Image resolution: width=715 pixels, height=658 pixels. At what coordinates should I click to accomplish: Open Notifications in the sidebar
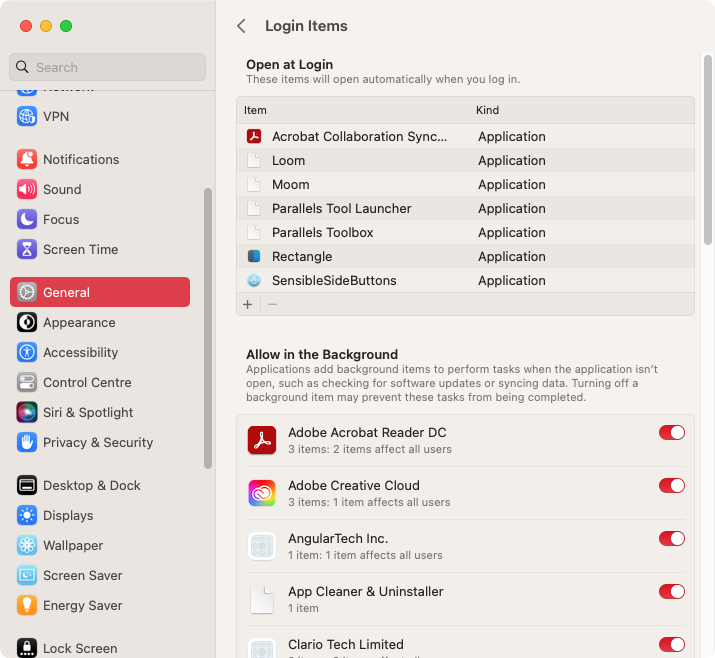[81, 159]
